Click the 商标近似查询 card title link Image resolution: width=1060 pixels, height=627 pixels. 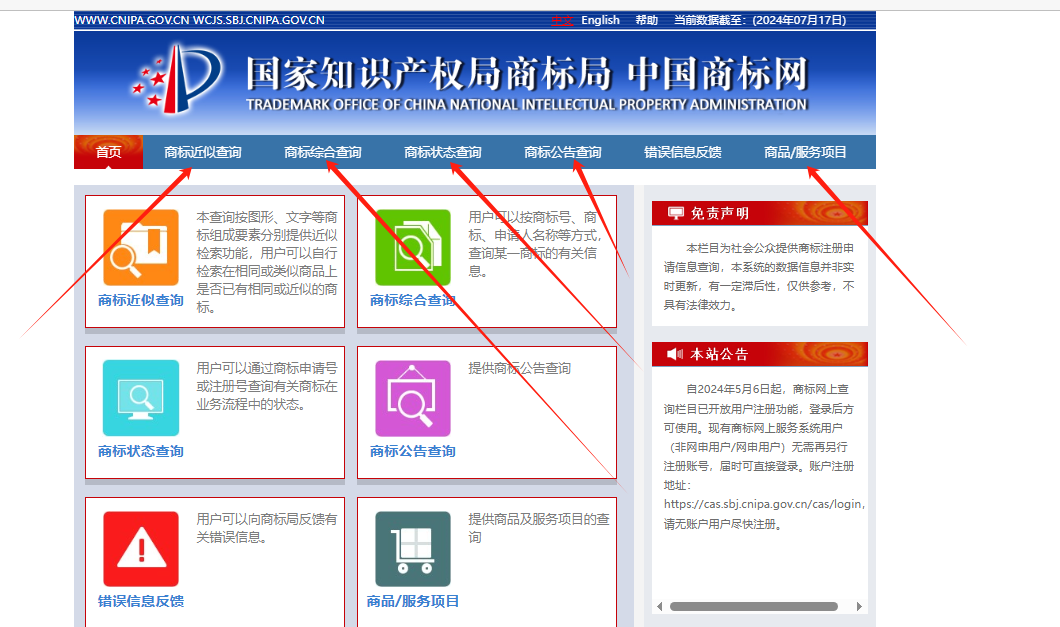[141, 300]
